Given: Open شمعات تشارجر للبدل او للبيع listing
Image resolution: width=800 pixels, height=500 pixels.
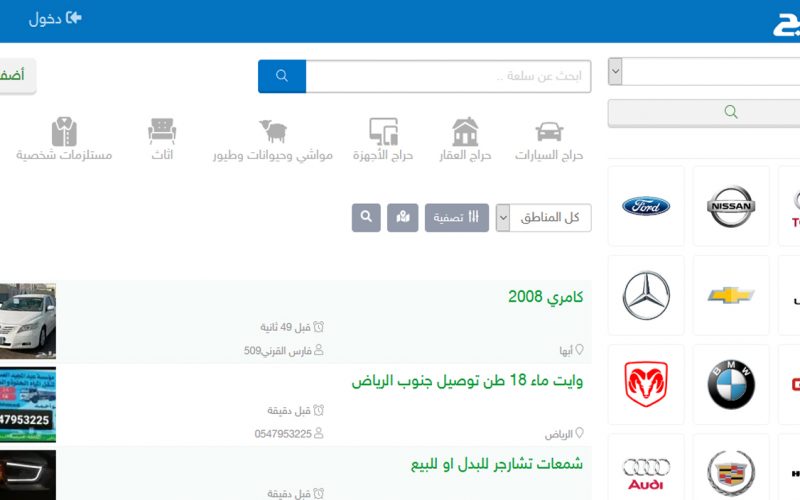Looking at the screenshot, I should [x=496, y=464].
